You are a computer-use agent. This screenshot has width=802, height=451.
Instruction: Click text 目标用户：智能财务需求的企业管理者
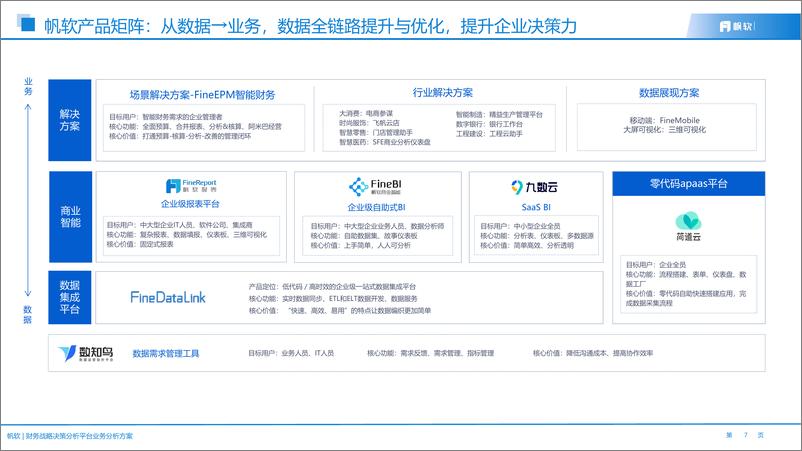pyautogui.click(x=166, y=117)
